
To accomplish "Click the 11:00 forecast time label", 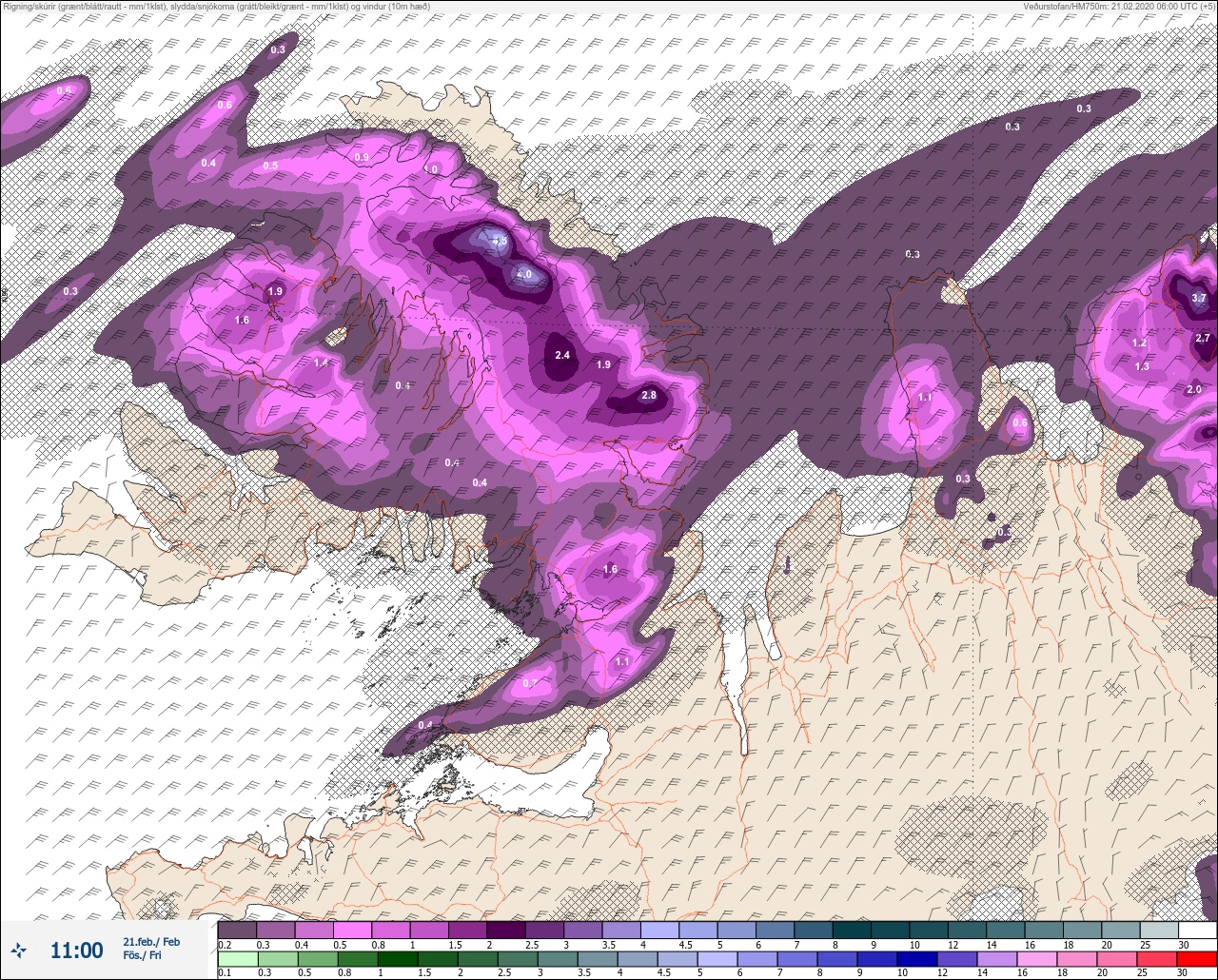I will pyautogui.click(x=77, y=950).
